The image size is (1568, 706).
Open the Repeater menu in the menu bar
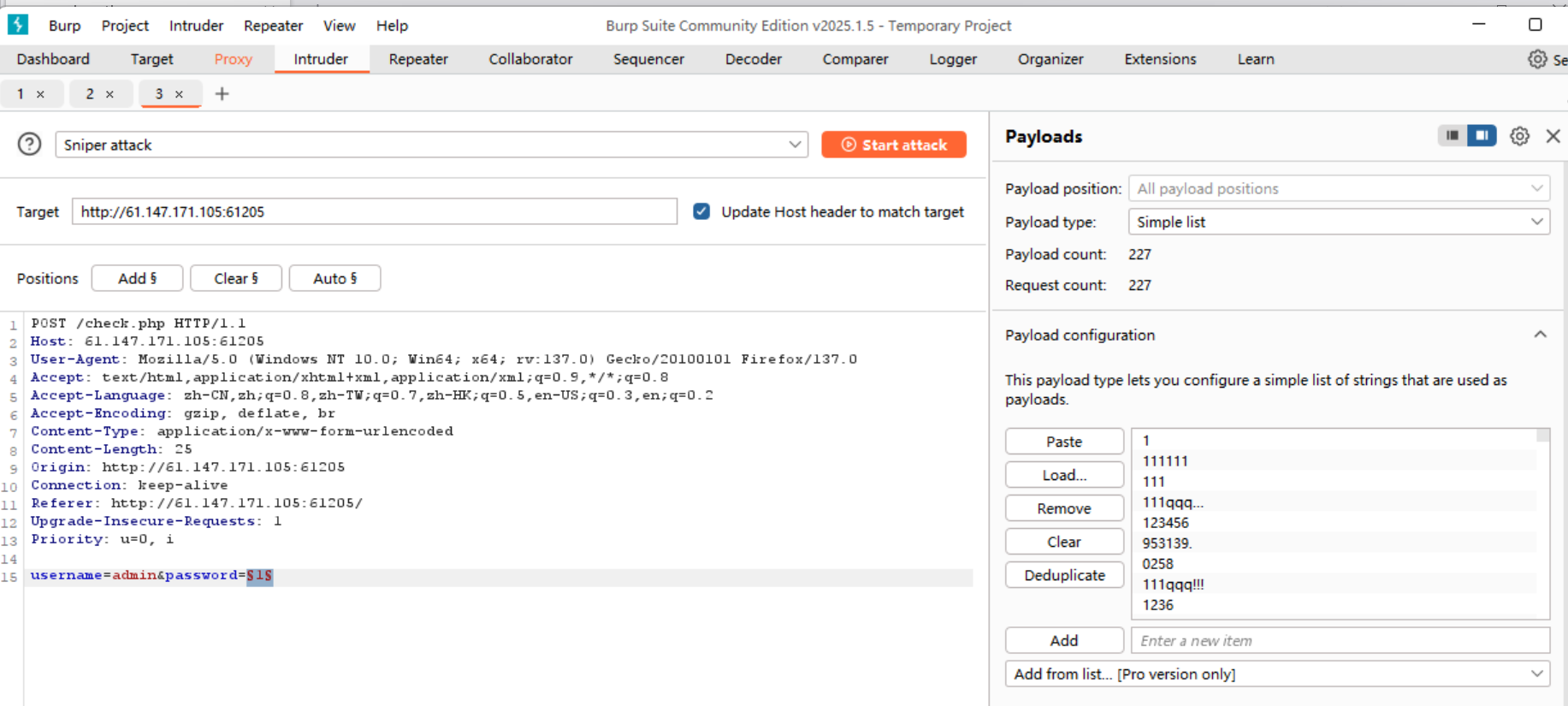[x=273, y=26]
